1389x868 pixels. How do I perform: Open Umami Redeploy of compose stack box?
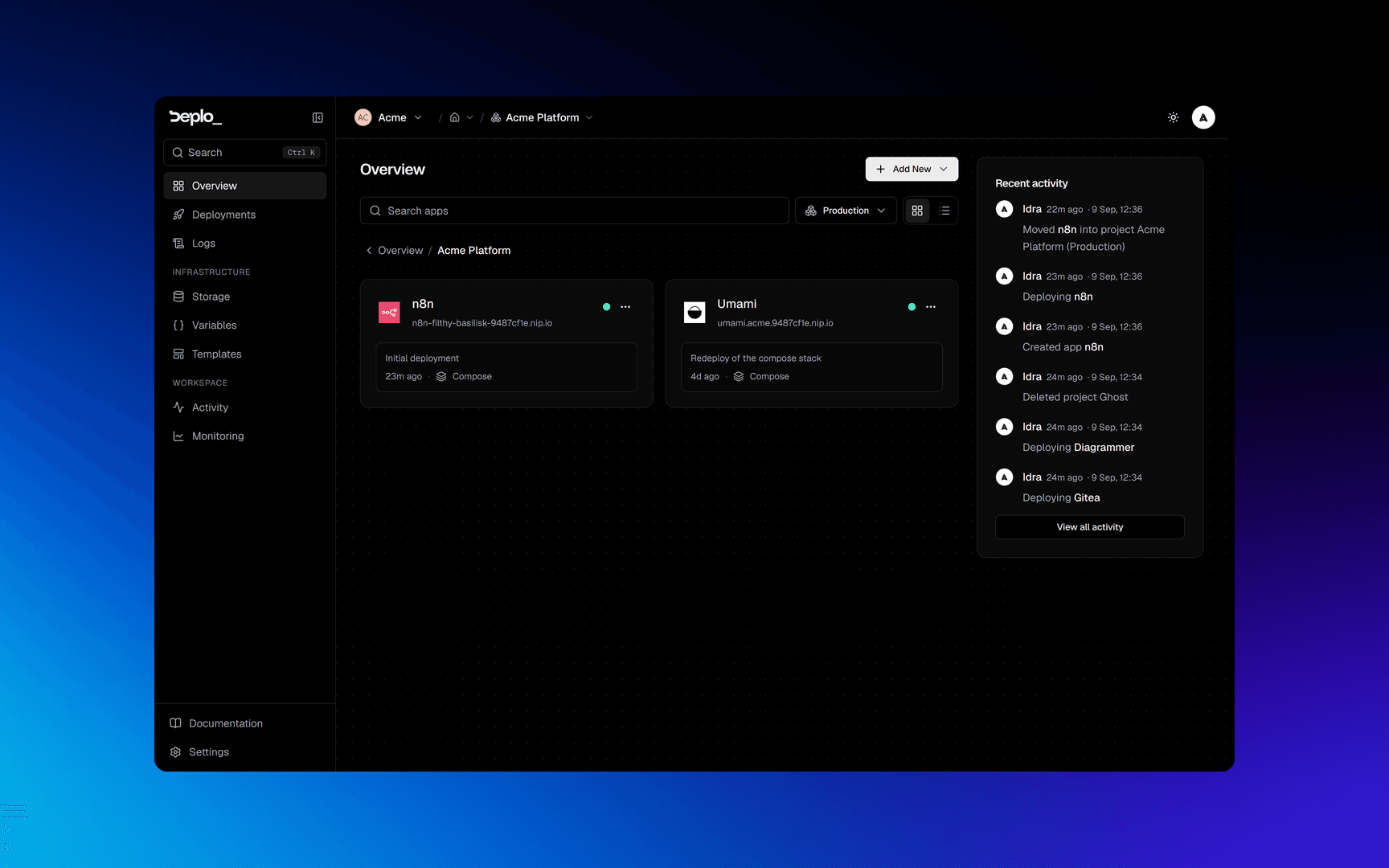pos(812,367)
